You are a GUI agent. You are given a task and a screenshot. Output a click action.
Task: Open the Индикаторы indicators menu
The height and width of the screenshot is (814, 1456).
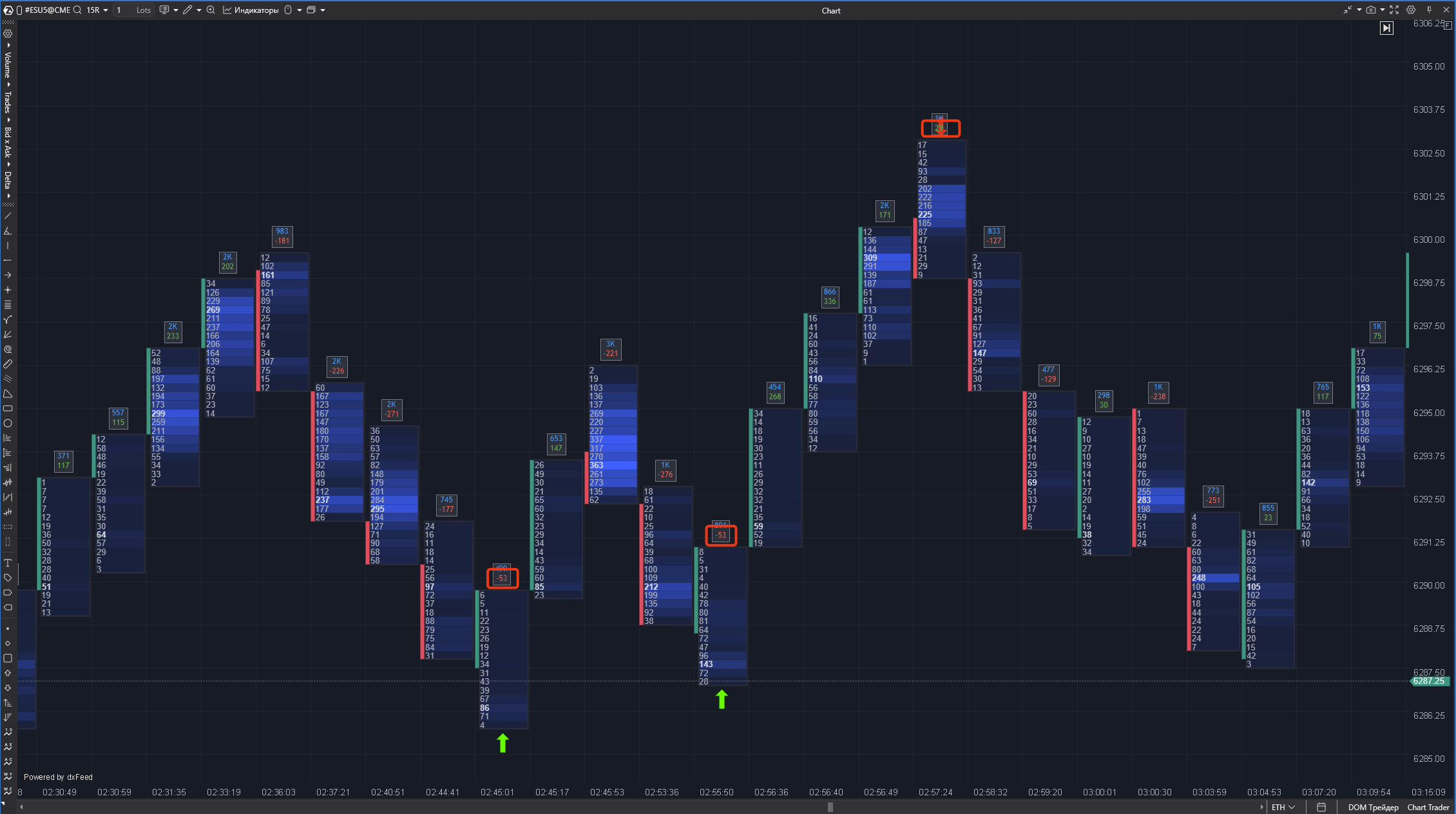pos(251,10)
